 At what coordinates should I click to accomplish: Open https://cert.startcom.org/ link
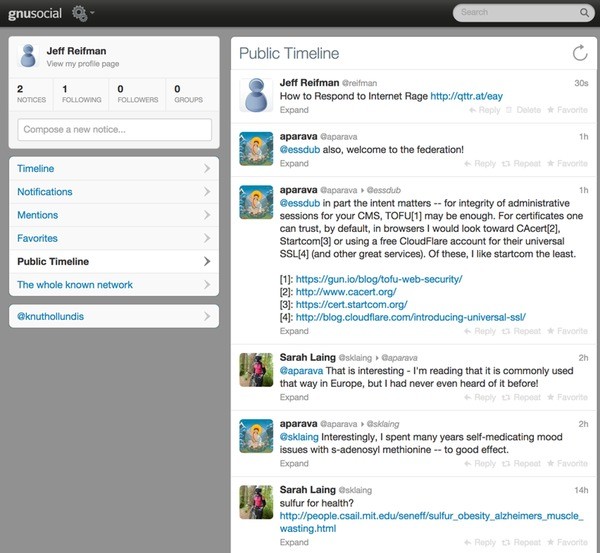click(351, 305)
